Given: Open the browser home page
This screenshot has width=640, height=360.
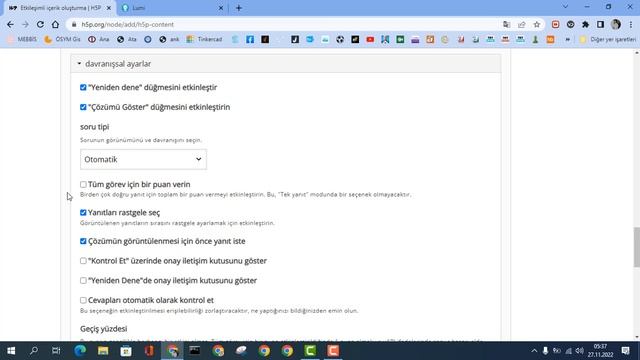Looking at the screenshot, I should coord(55,24).
